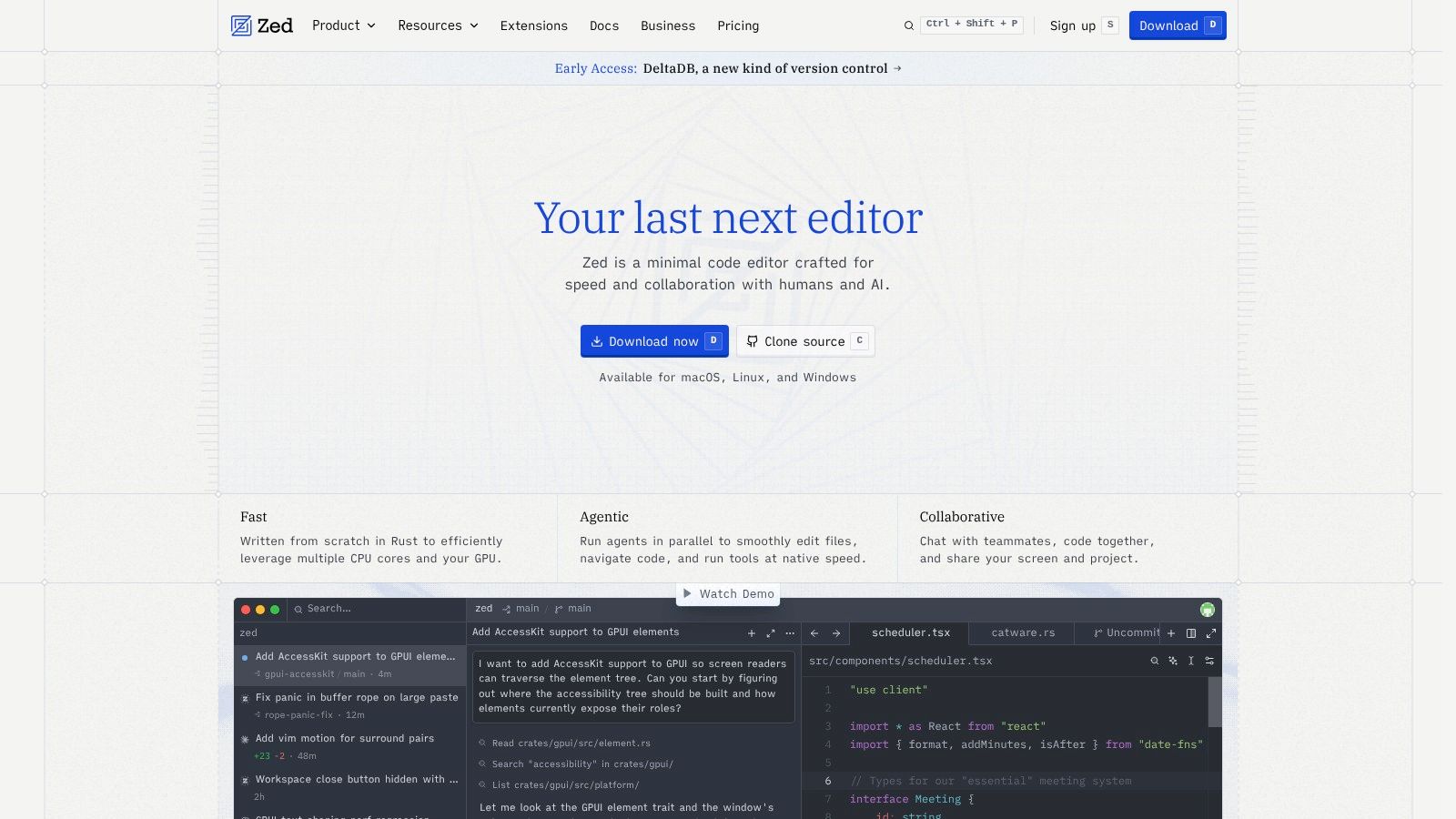Click the Clone source button

tap(805, 341)
